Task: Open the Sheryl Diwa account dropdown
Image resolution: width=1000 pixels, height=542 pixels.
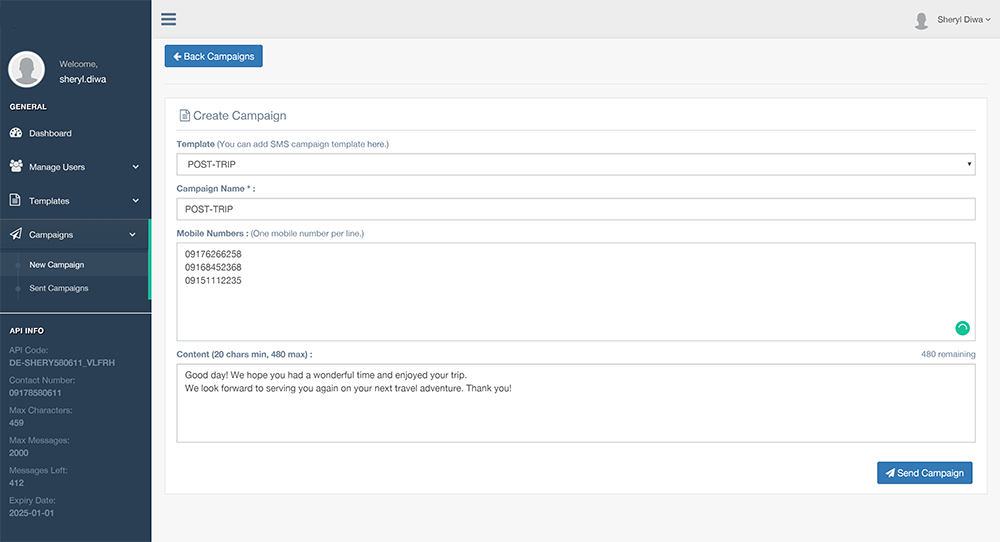Action: click(964, 20)
